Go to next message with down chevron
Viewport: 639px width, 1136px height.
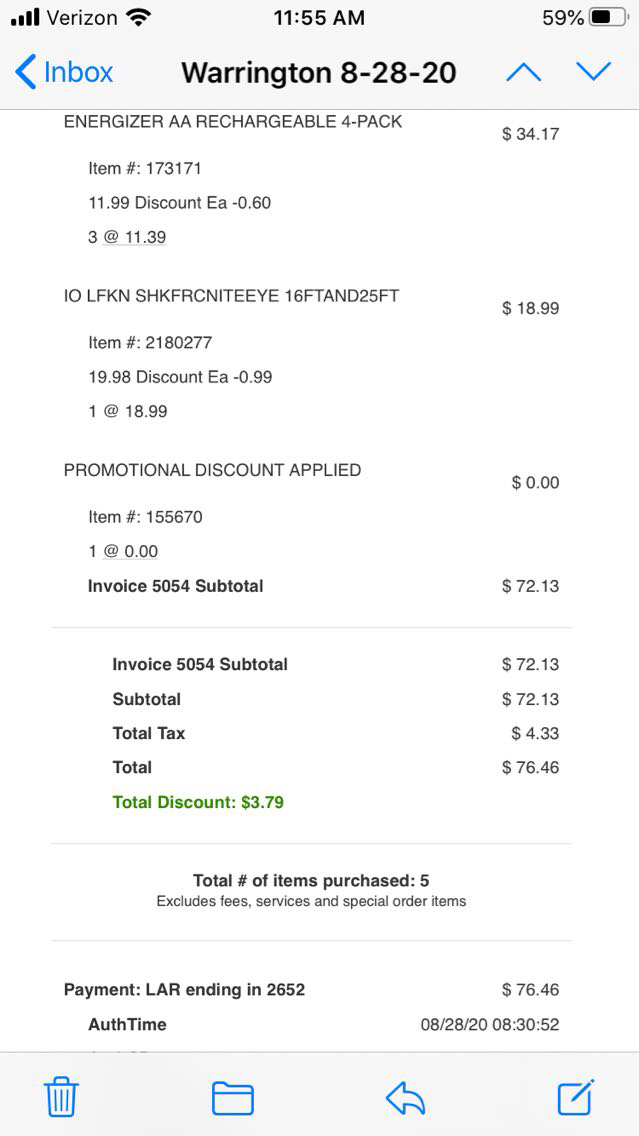click(x=593, y=72)
